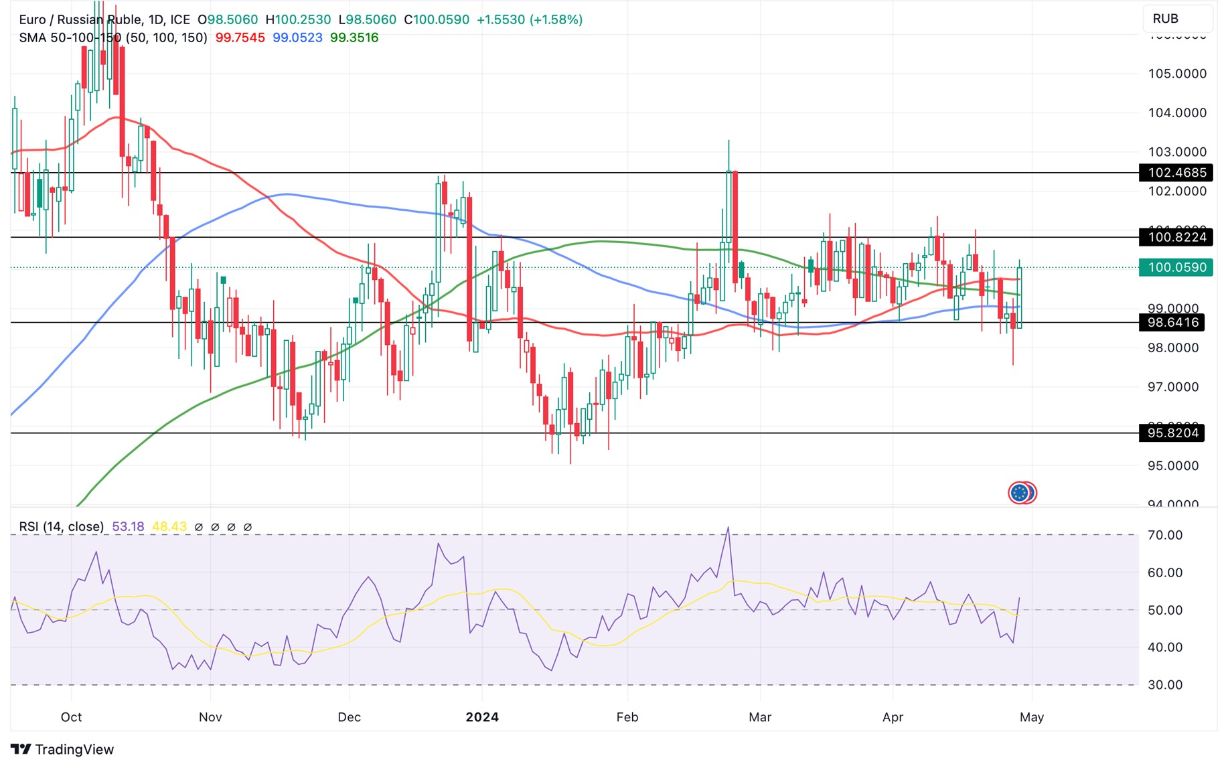Click the current price label 100.0590

tap(1174, 267)
